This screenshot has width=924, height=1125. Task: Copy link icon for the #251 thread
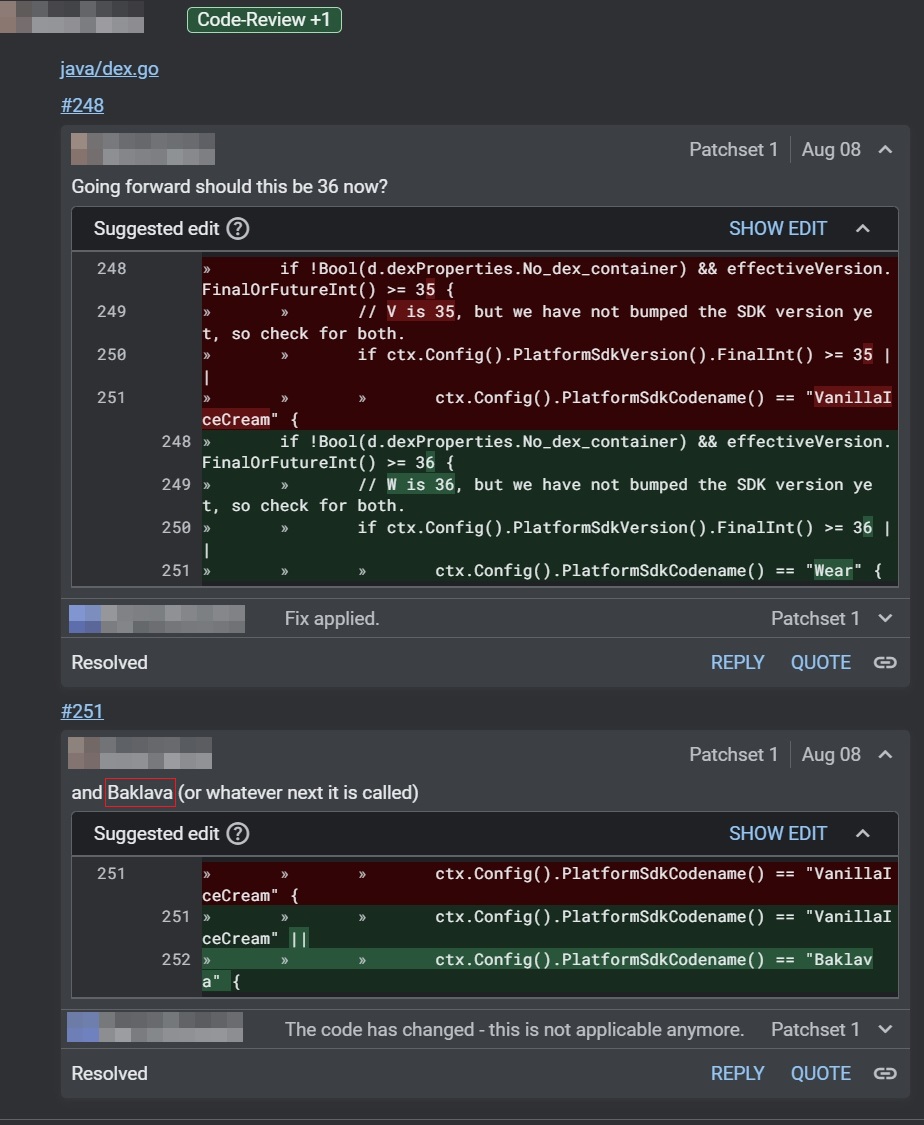(x=885, y=1074)
